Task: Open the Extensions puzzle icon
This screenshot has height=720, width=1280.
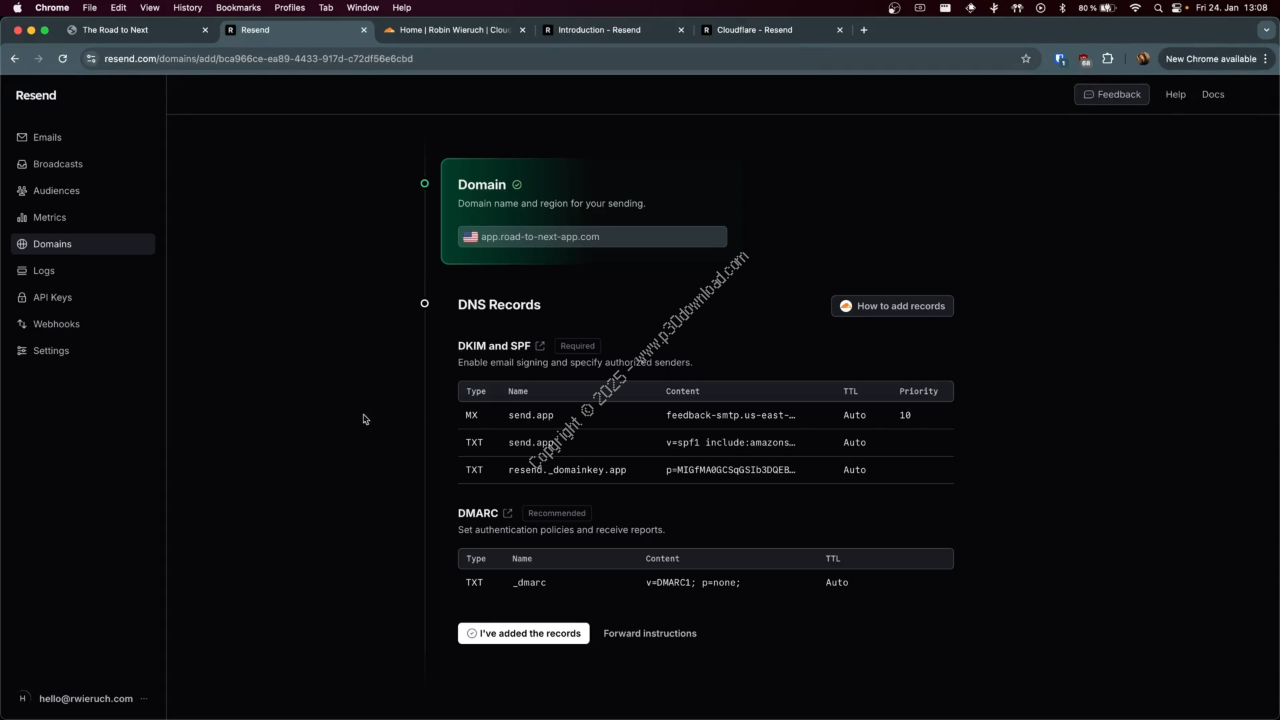Action: point(1107,59)
